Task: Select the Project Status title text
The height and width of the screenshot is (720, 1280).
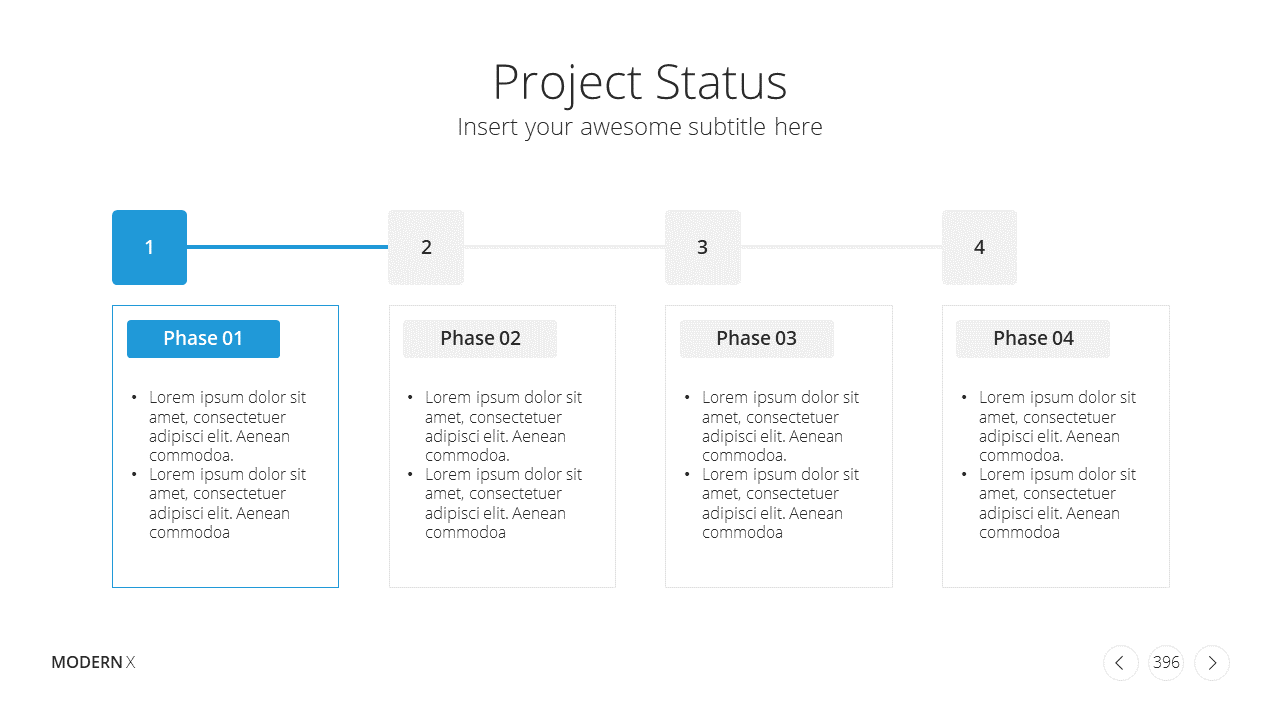Action: point(640,82)
